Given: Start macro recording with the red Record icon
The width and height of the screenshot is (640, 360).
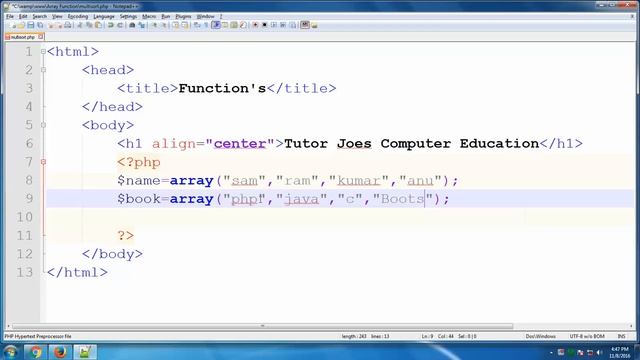Looking at the screenshot, I should click(x=255, y=25).
